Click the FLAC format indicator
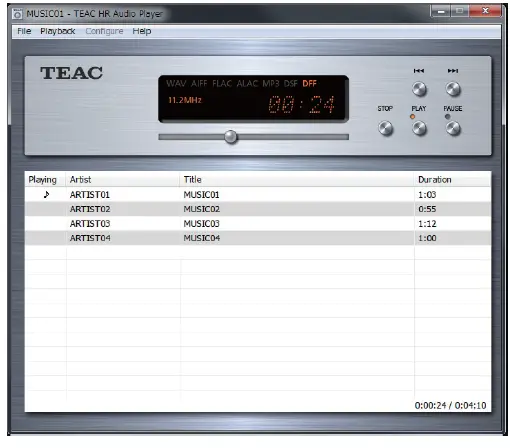Image resolution: width=510 pixels, height=448 pixels. click(222, 83)
